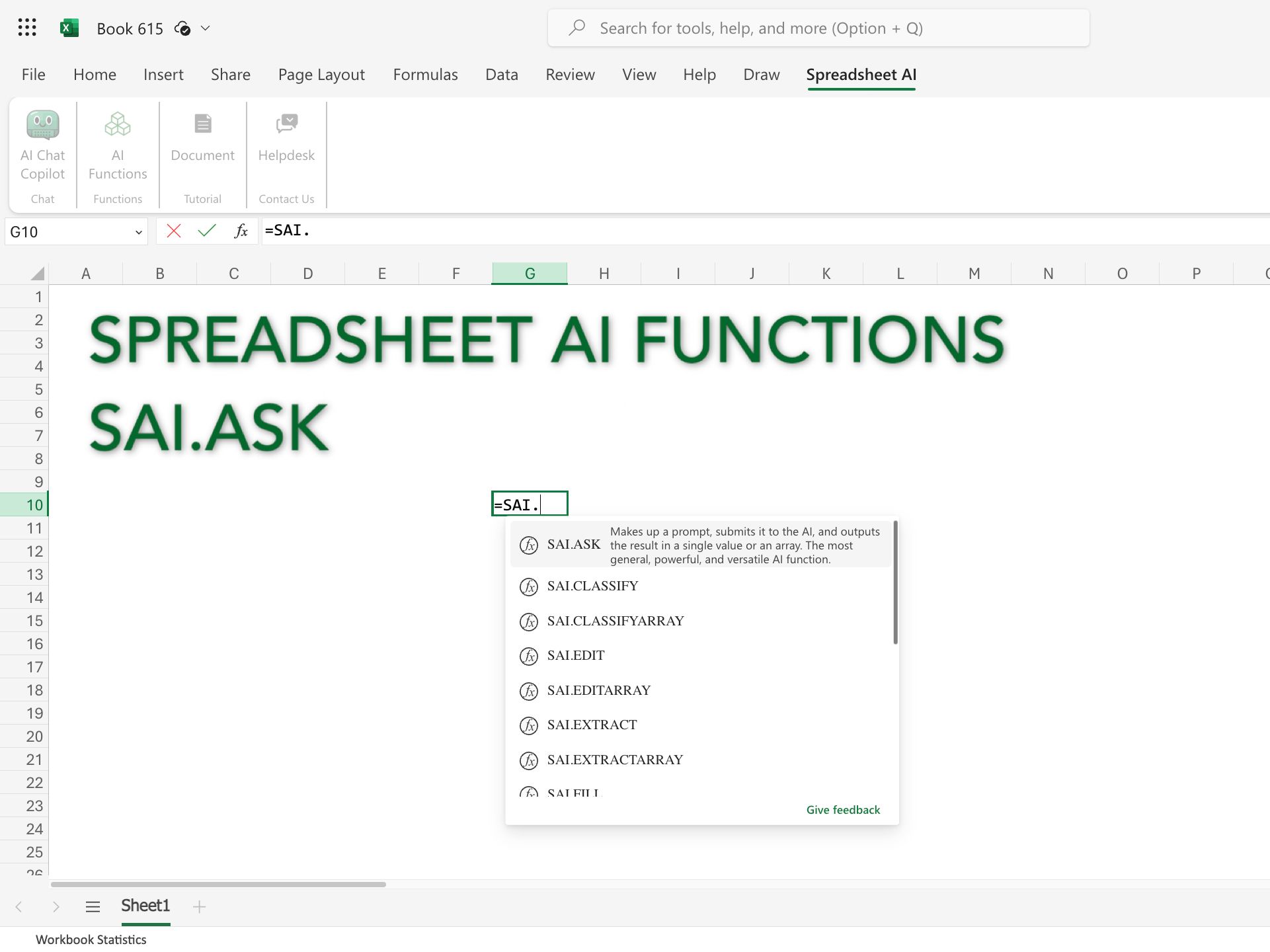Expand the Book 615 title chevron
This screenshot has width=1270, height=952.
coord(206,28)
